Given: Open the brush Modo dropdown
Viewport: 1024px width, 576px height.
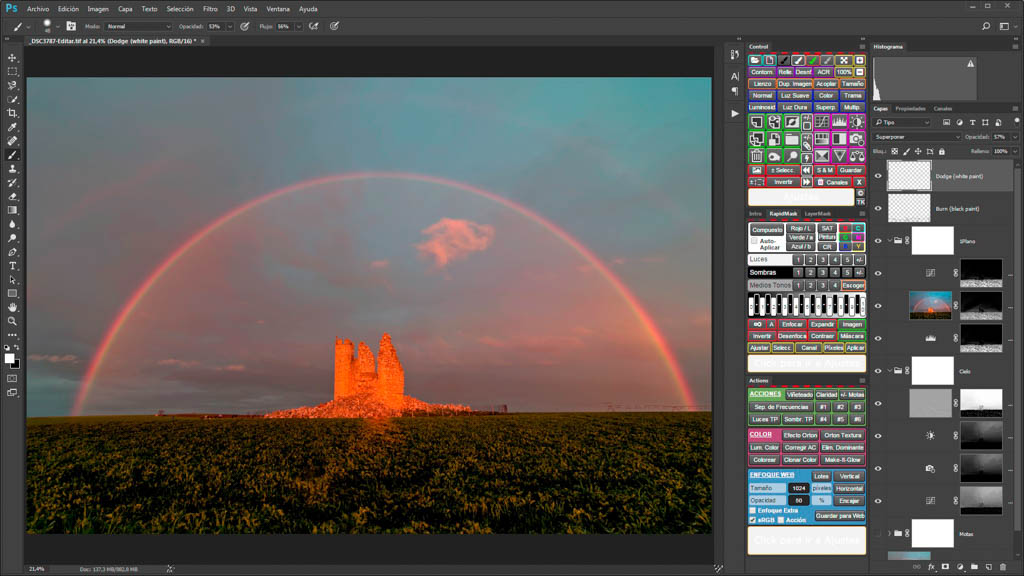Looking at the screenshot, I should 138,27.
